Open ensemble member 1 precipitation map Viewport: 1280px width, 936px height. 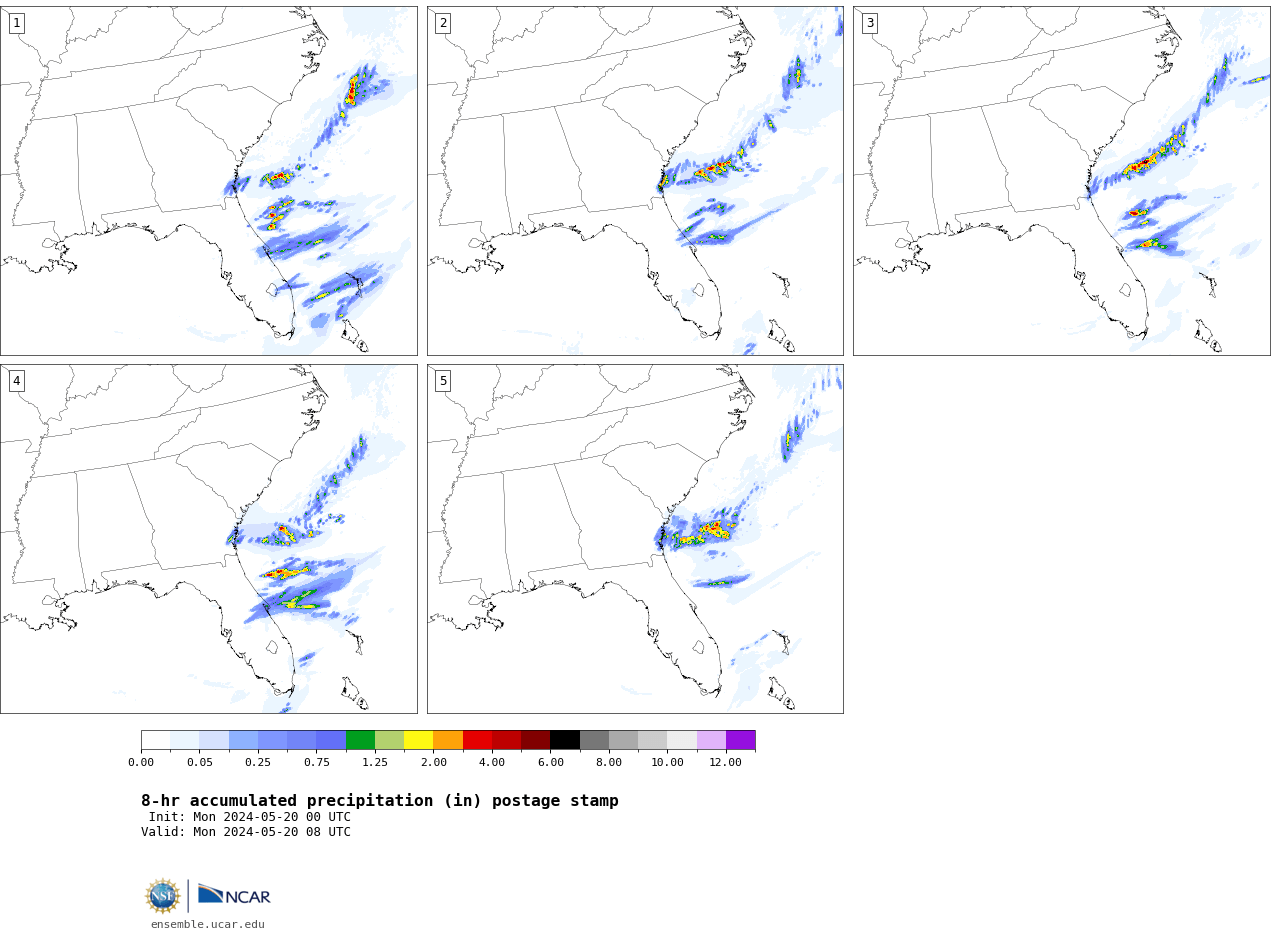209,181
